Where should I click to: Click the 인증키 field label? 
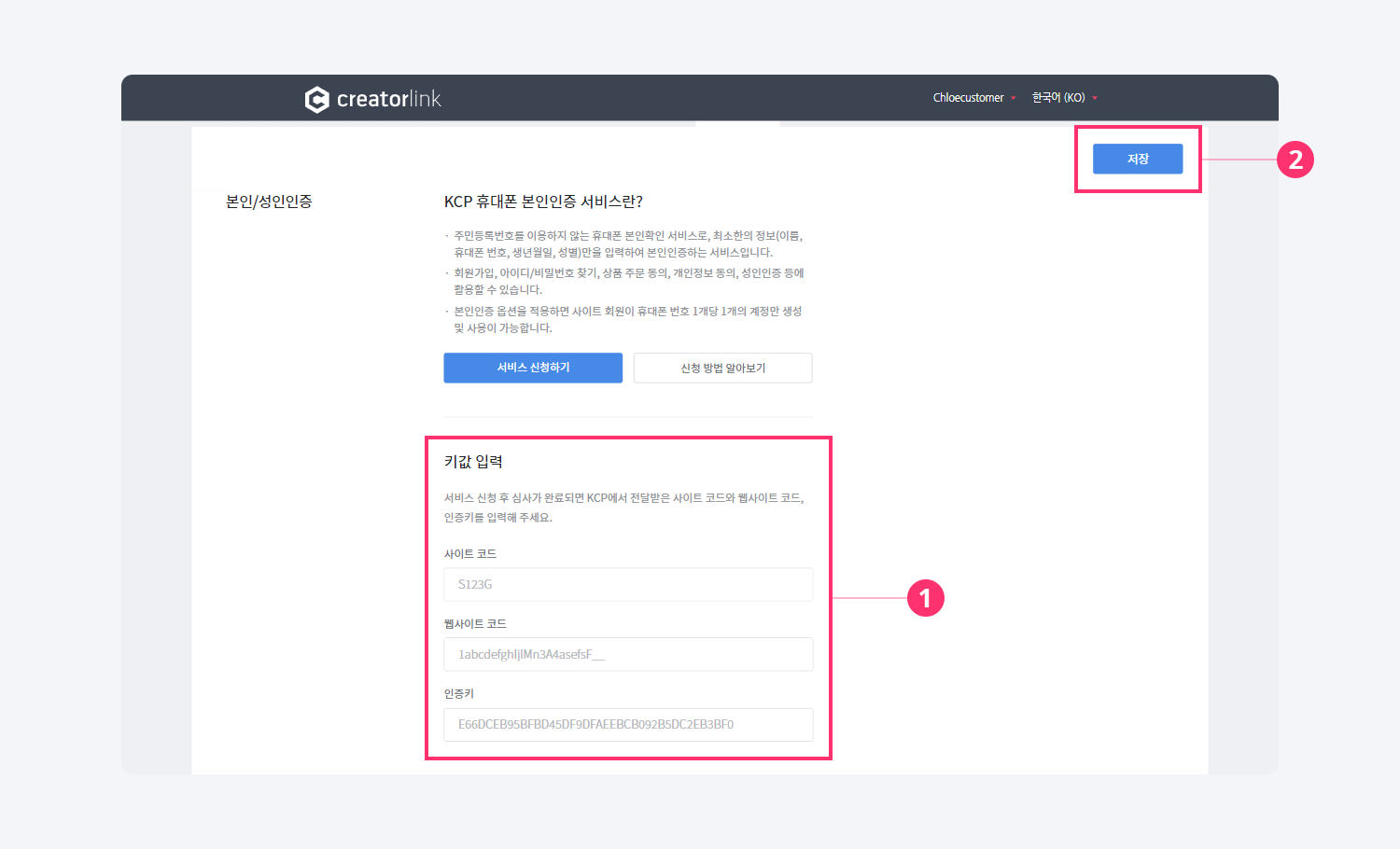459,694
